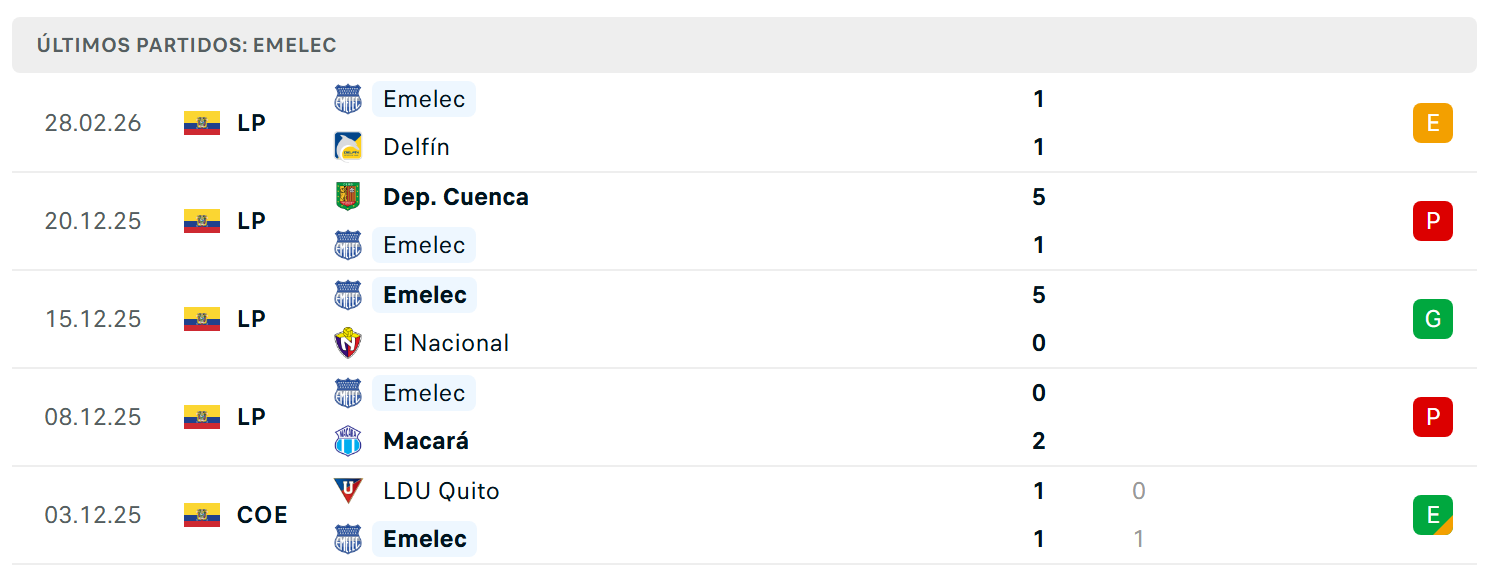The image size is (1492, 584).
Task: Click the Emelec crest in the 28.02.26 match
Action: tap(347, 99)
